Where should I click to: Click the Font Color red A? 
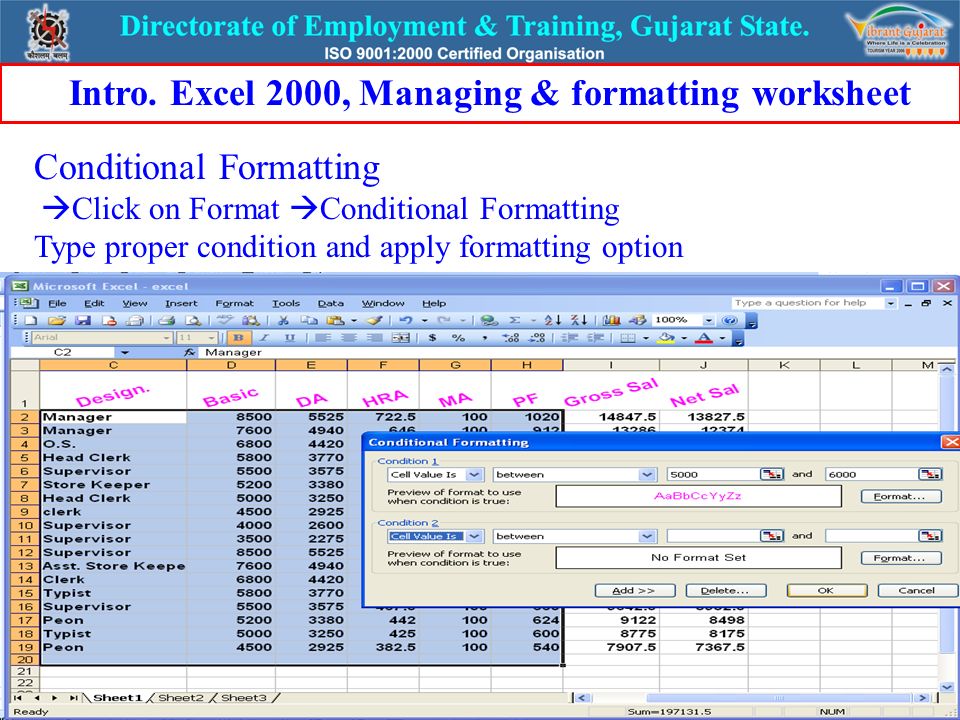tap(704, 338)
